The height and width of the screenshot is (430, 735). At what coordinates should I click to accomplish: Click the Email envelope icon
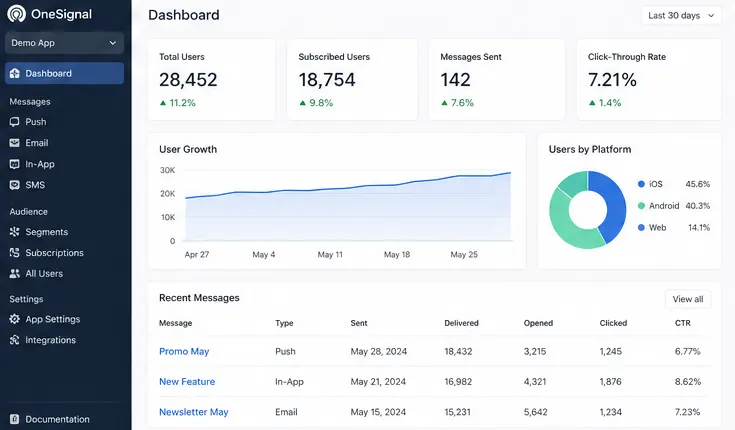[15, 143]
